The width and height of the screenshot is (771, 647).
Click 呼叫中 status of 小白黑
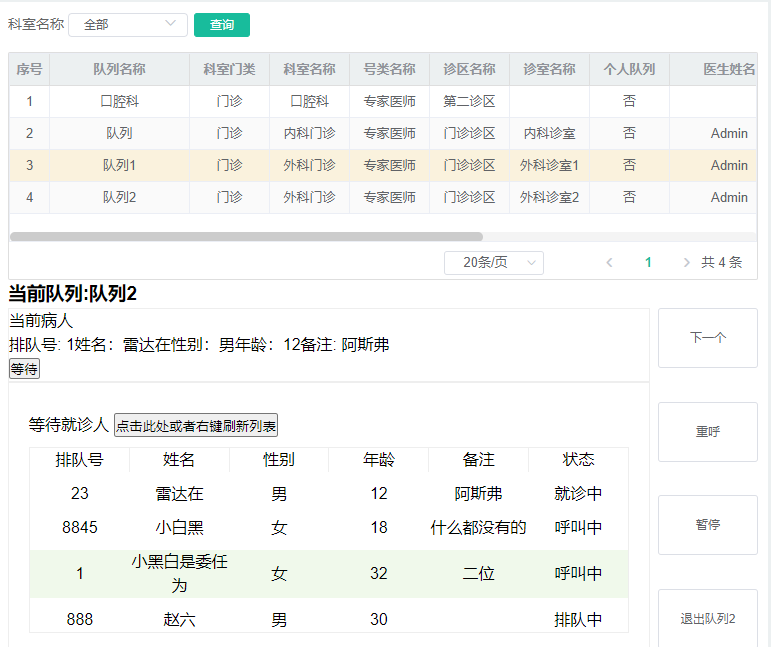(578, 528)
